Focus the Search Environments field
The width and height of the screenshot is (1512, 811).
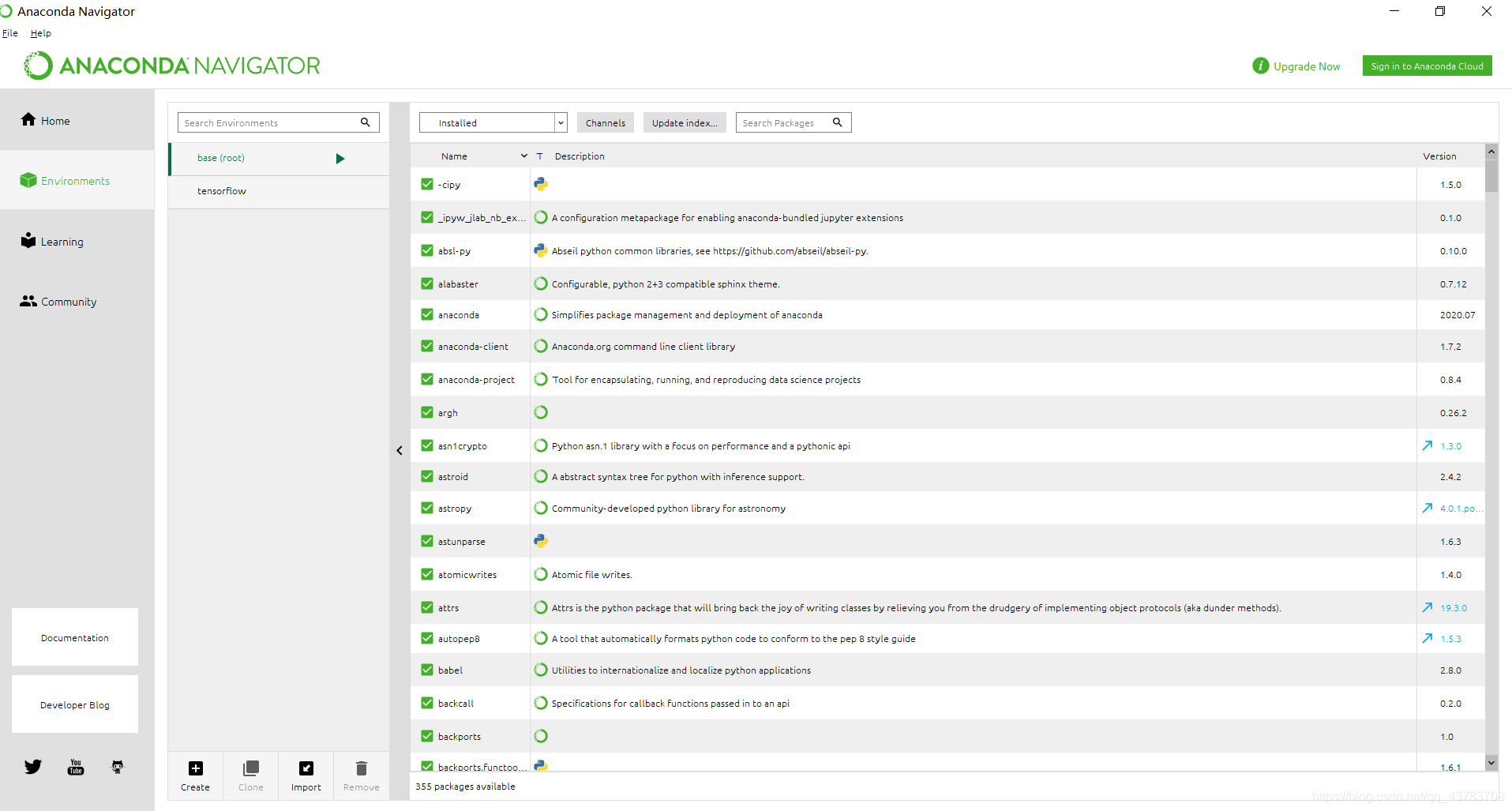[279, 122]
